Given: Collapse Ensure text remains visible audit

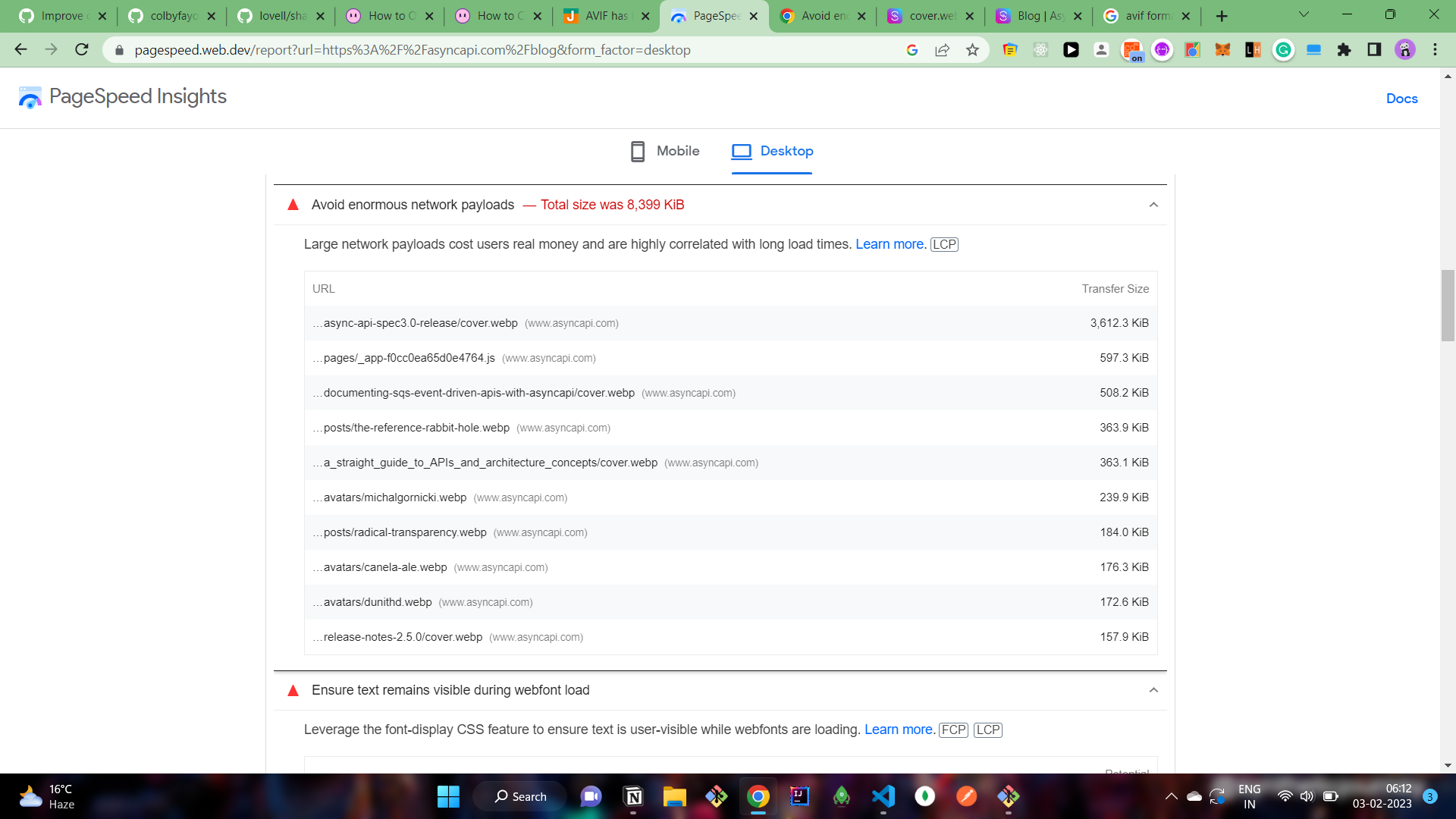Looking at the screenshot, I should [1153, 690].
